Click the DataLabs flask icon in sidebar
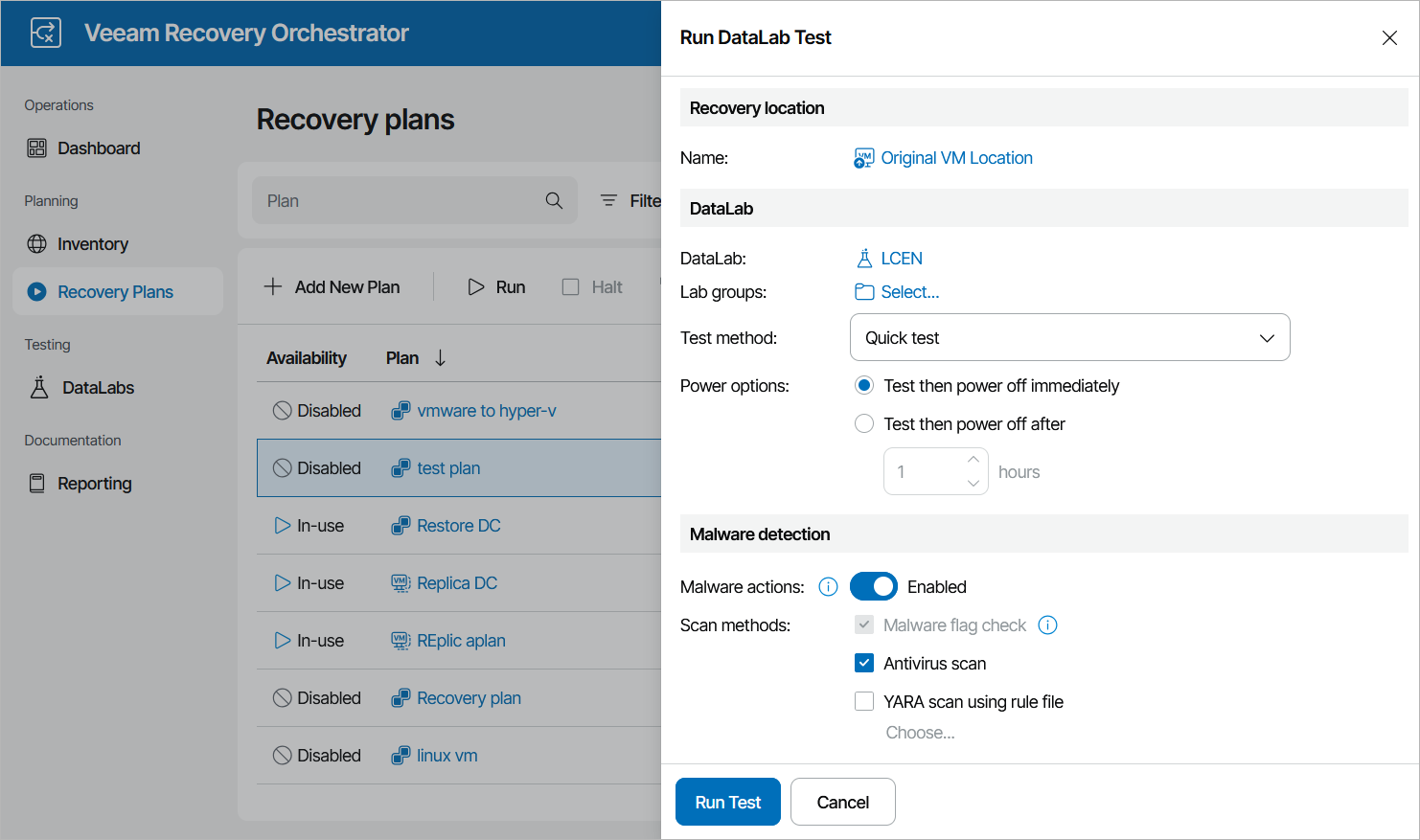This screenshot has width=1420, height=840. (39, 388)
